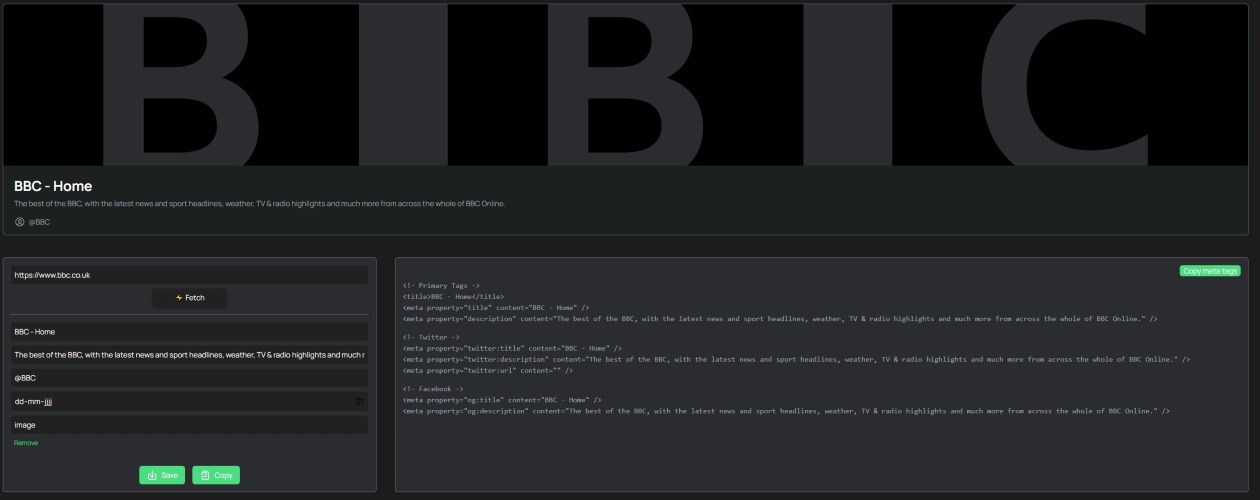The width and height of the screenshot is (1260, 500).
Task: Click the BBC logo preview image
Action: click(625, 85)
